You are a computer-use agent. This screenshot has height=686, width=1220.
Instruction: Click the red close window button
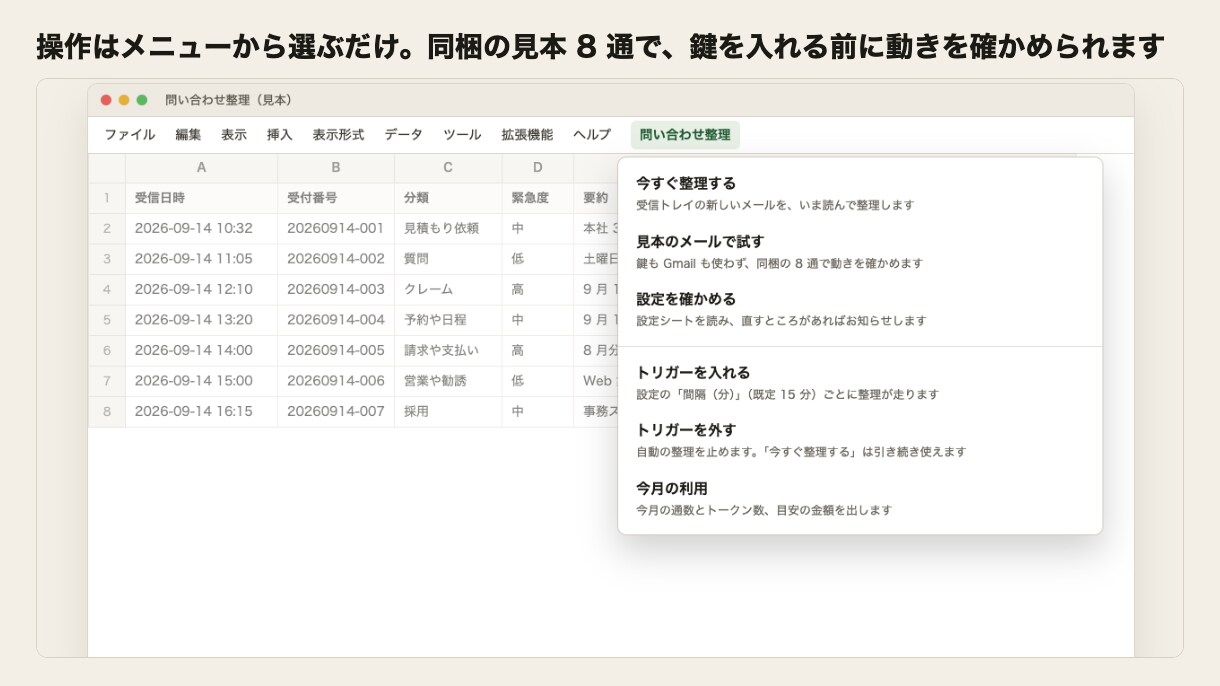(x=106, y=100)
